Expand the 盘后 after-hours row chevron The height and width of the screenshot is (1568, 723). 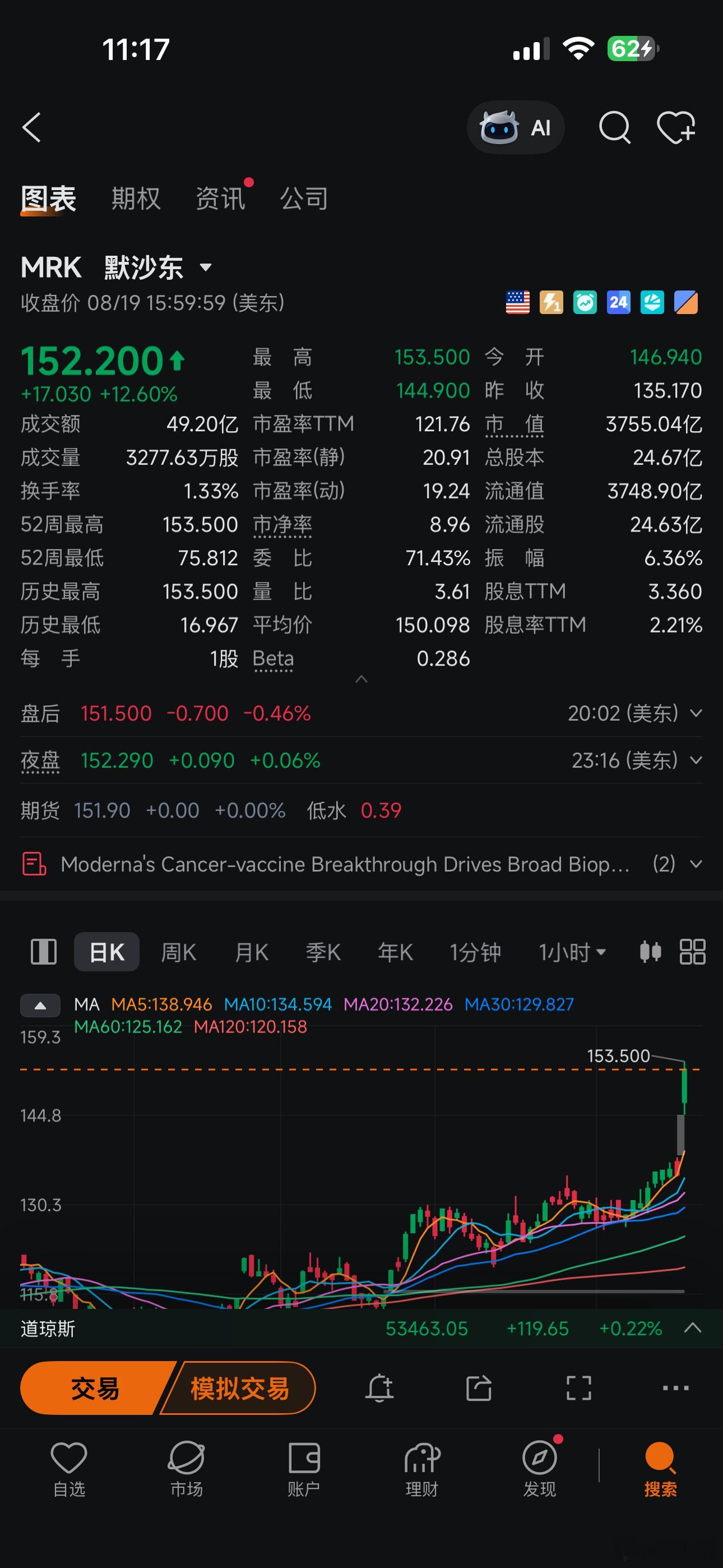pos(696,713)
